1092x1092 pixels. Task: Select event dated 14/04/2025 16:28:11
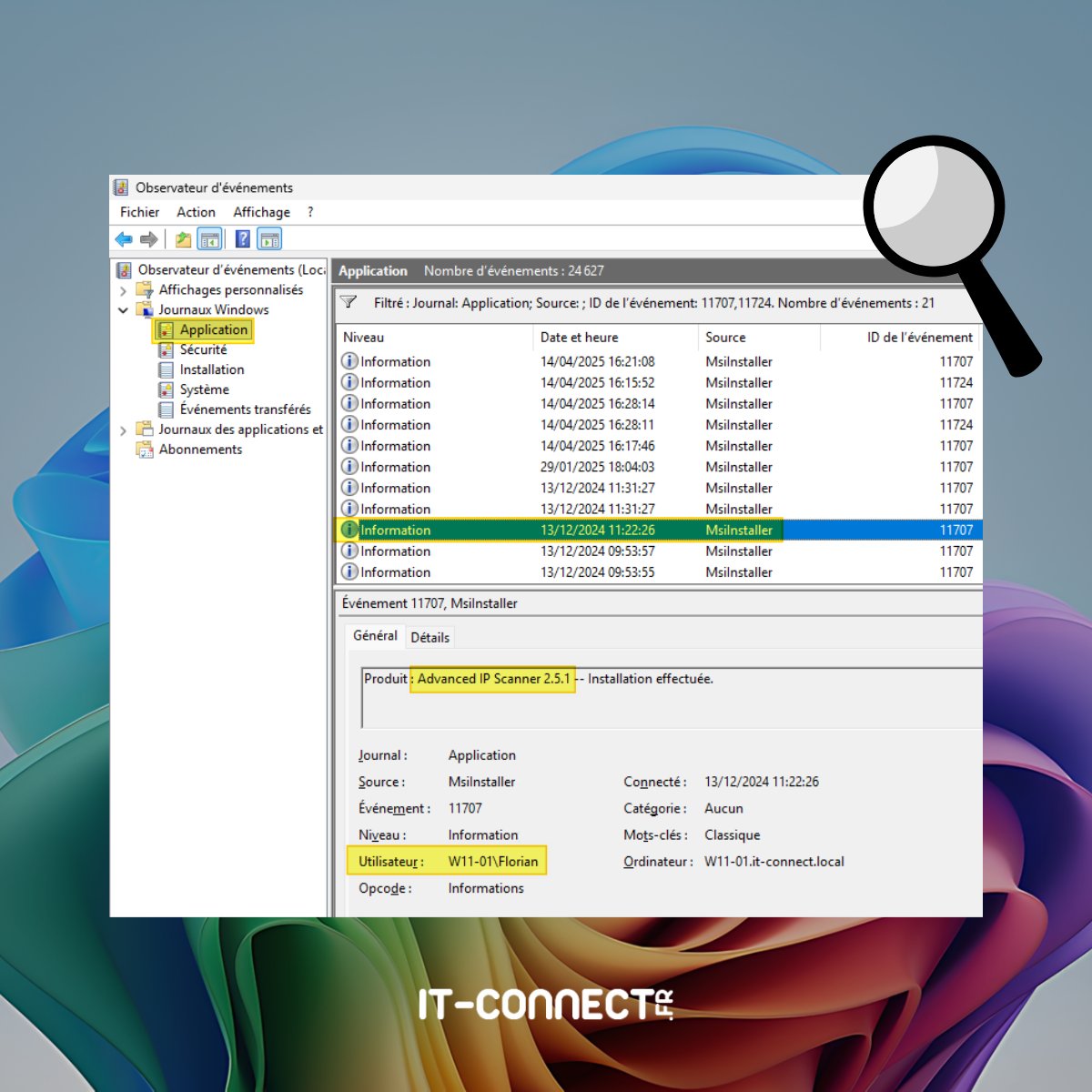[x=659, y=424]
